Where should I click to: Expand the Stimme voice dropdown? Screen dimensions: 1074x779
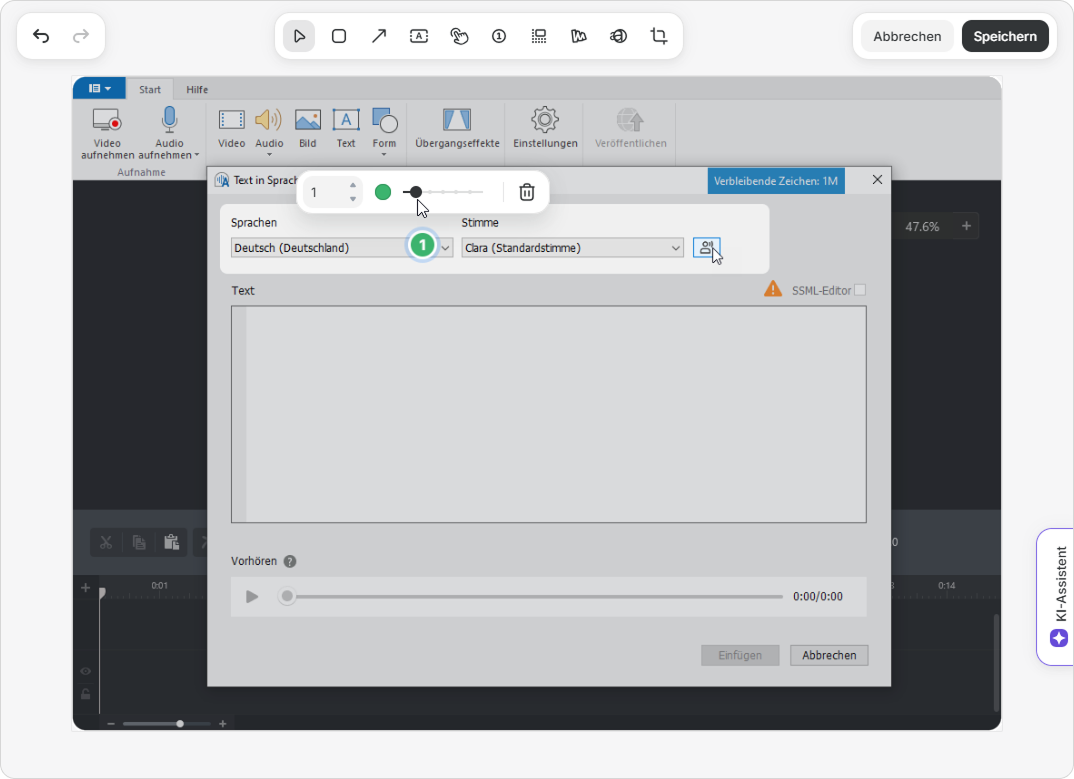tap(676, 248)
